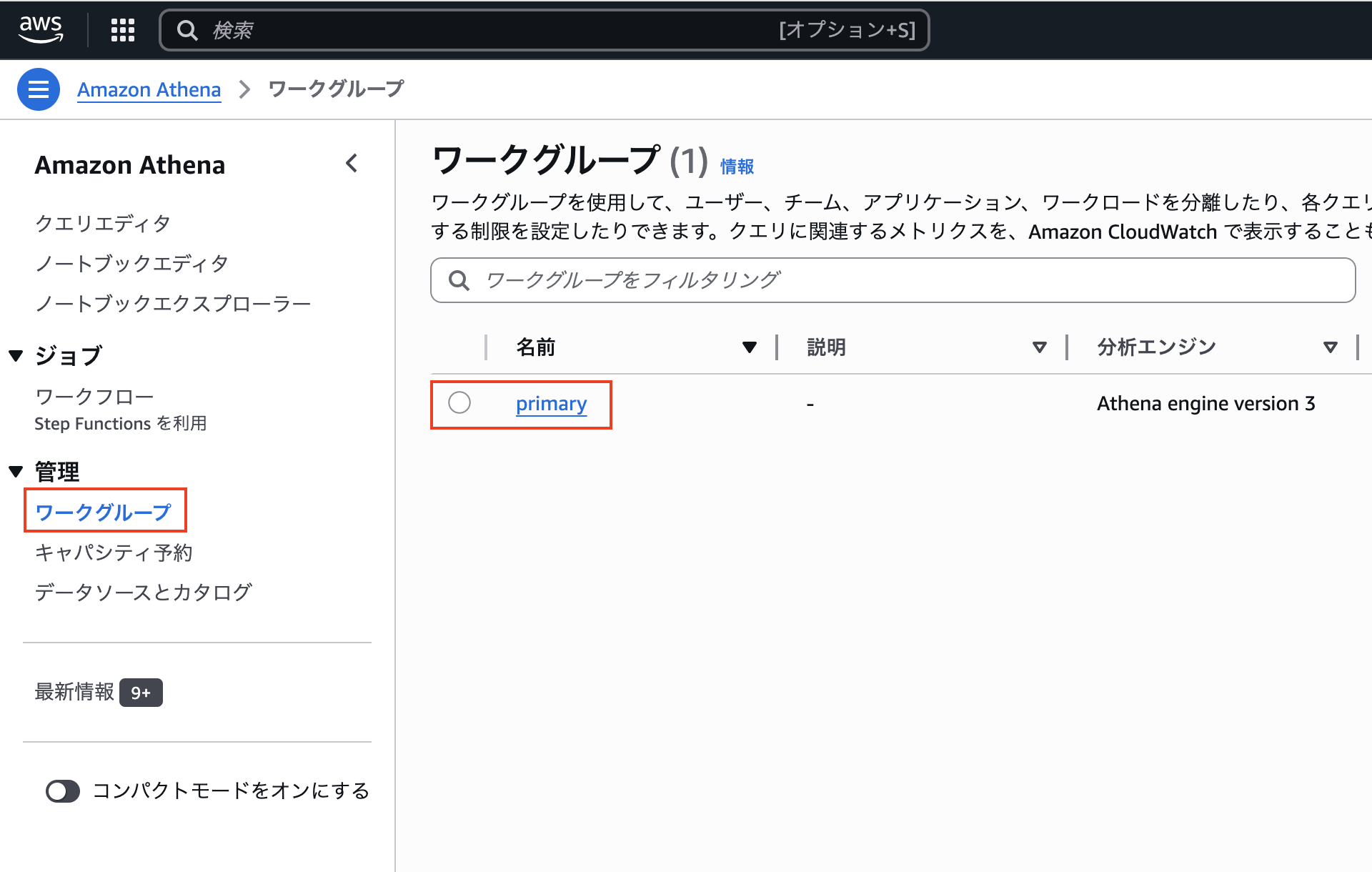Viewport: 1372px width, 872px height.
Task: Click the ワークグループ (1) page heading
Action: coord(570,160)
